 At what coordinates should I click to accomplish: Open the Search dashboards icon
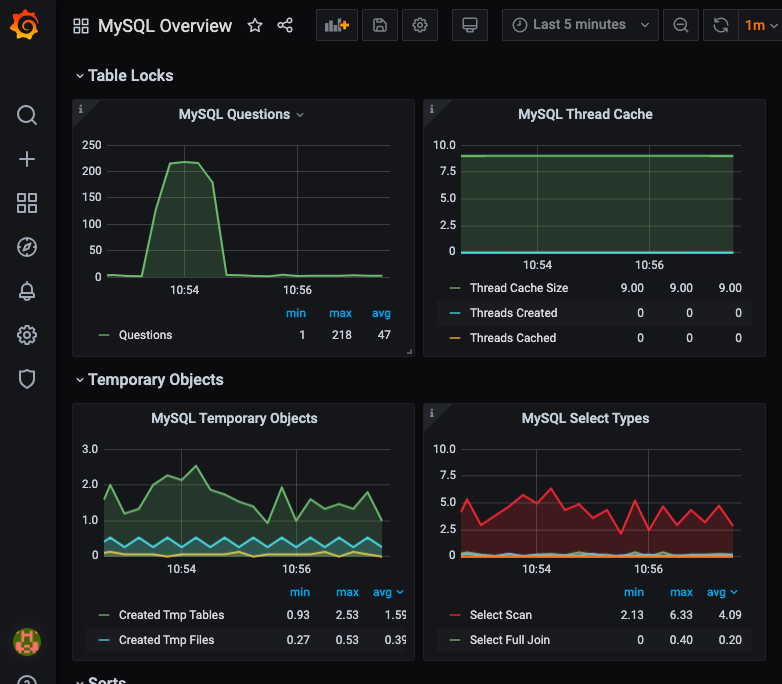pos(27,115)
